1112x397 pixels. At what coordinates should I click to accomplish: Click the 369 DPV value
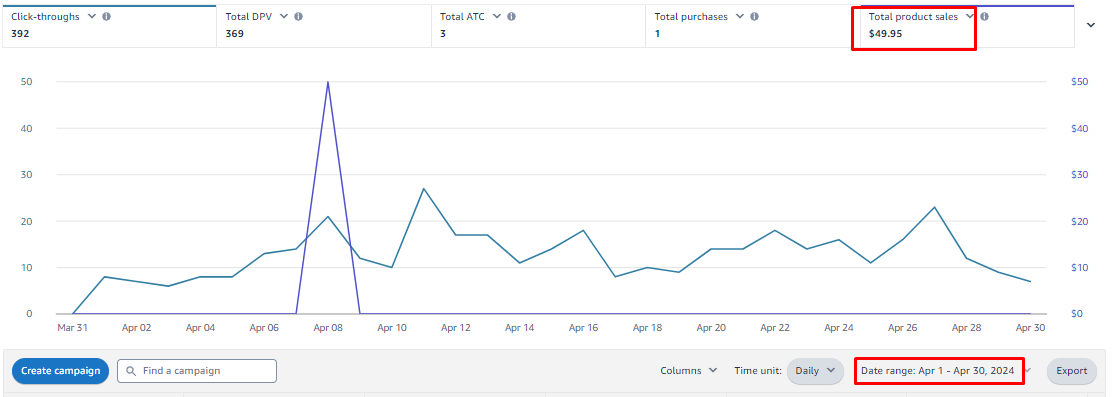[234, 33]
